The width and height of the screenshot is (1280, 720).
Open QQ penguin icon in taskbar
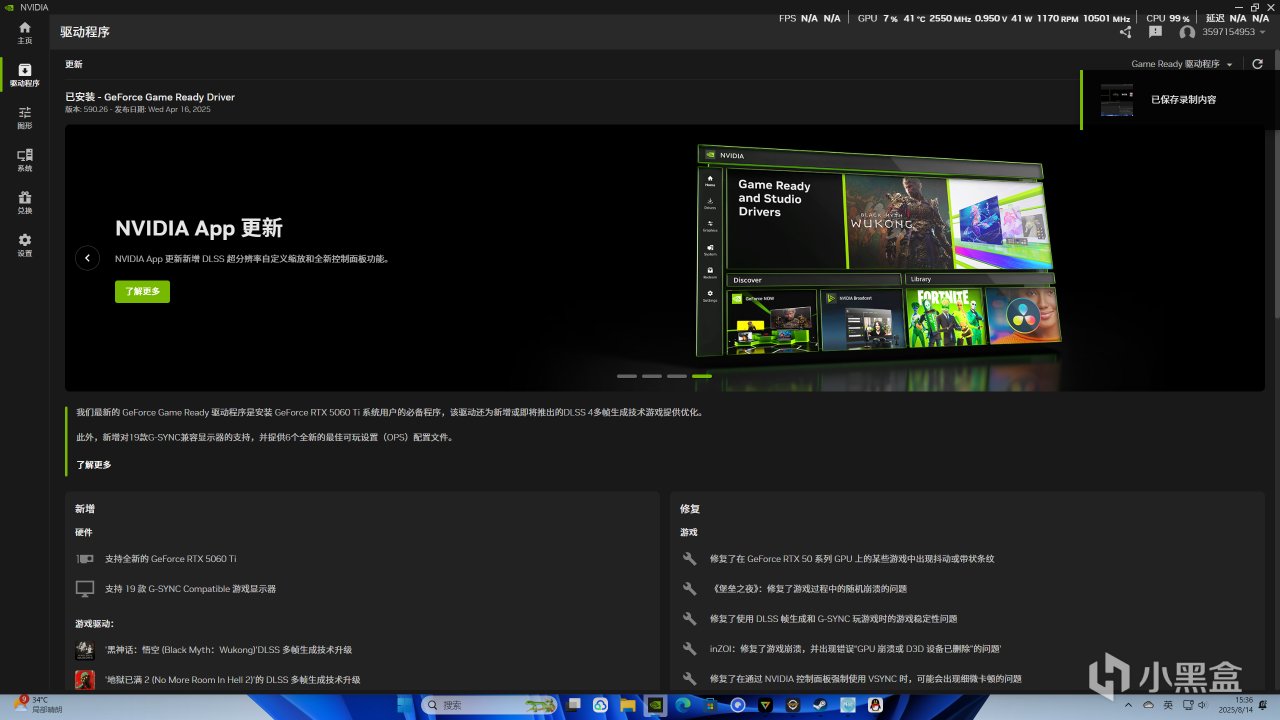point(875,705)
